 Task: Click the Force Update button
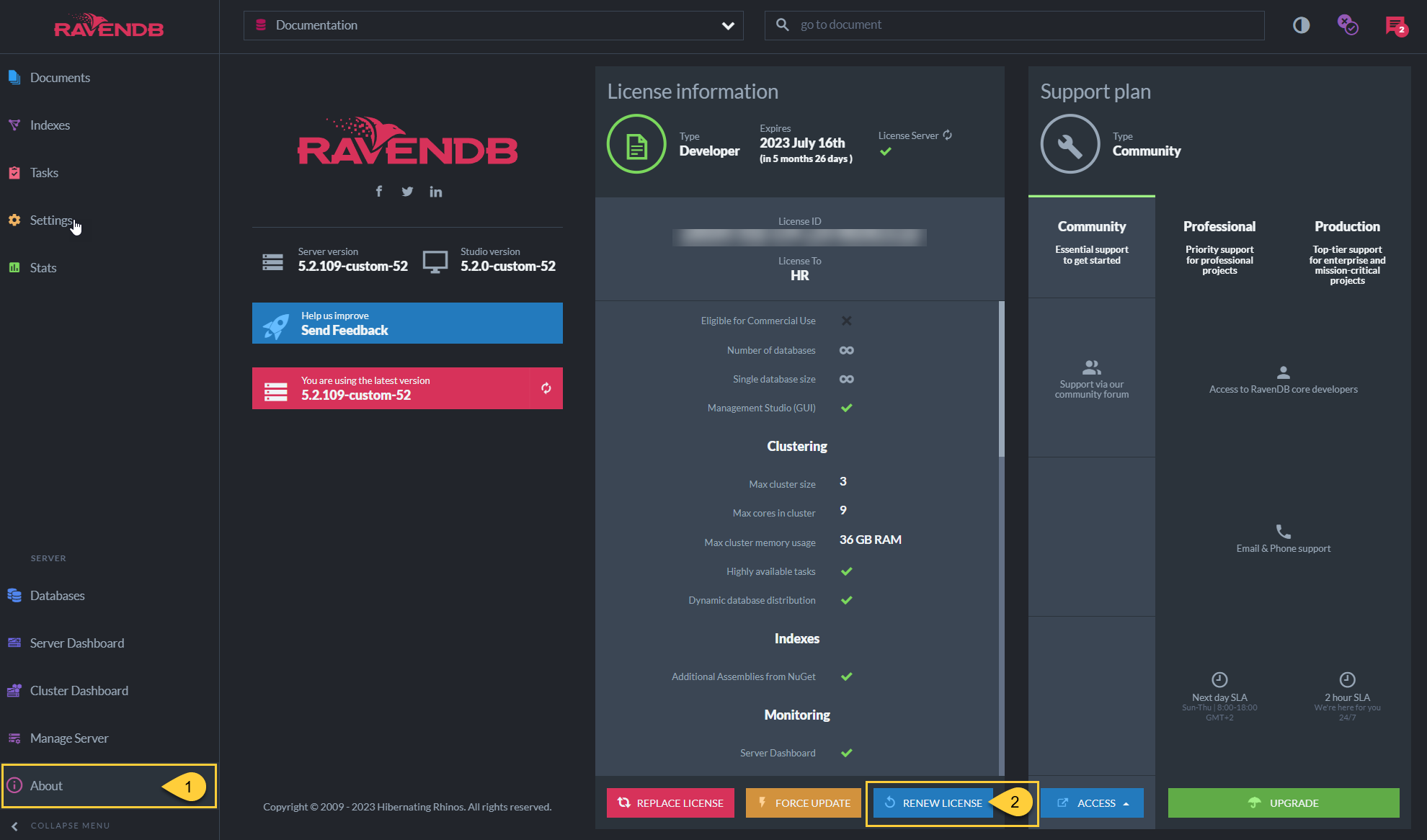(804, 803)
